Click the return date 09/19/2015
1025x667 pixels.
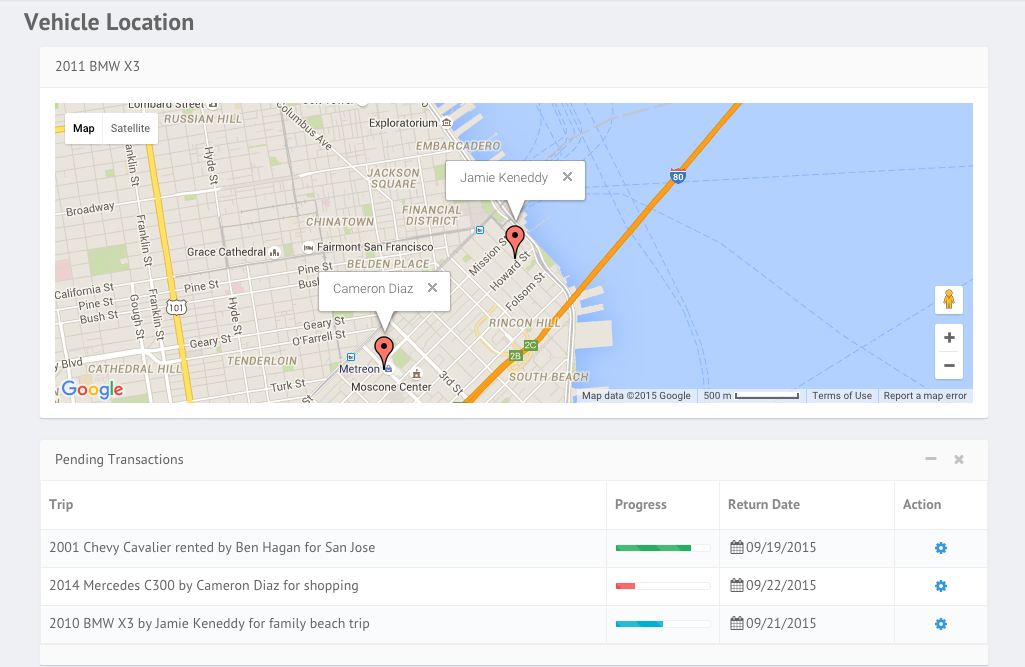(x=781, y=547)
